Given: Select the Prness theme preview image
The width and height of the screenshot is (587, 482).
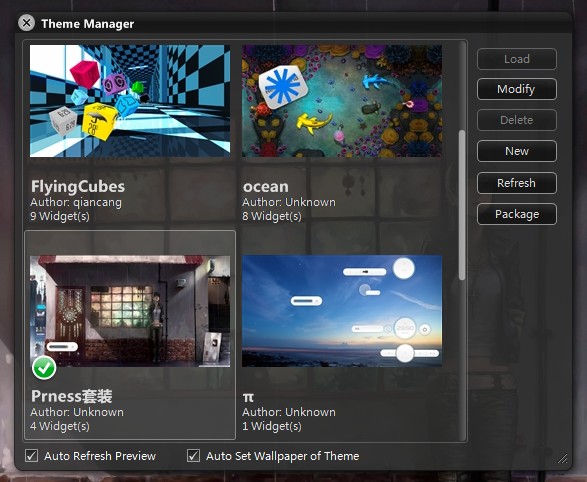Looking at the screenshot, I should pyautogui.click(x=130, y=311).
